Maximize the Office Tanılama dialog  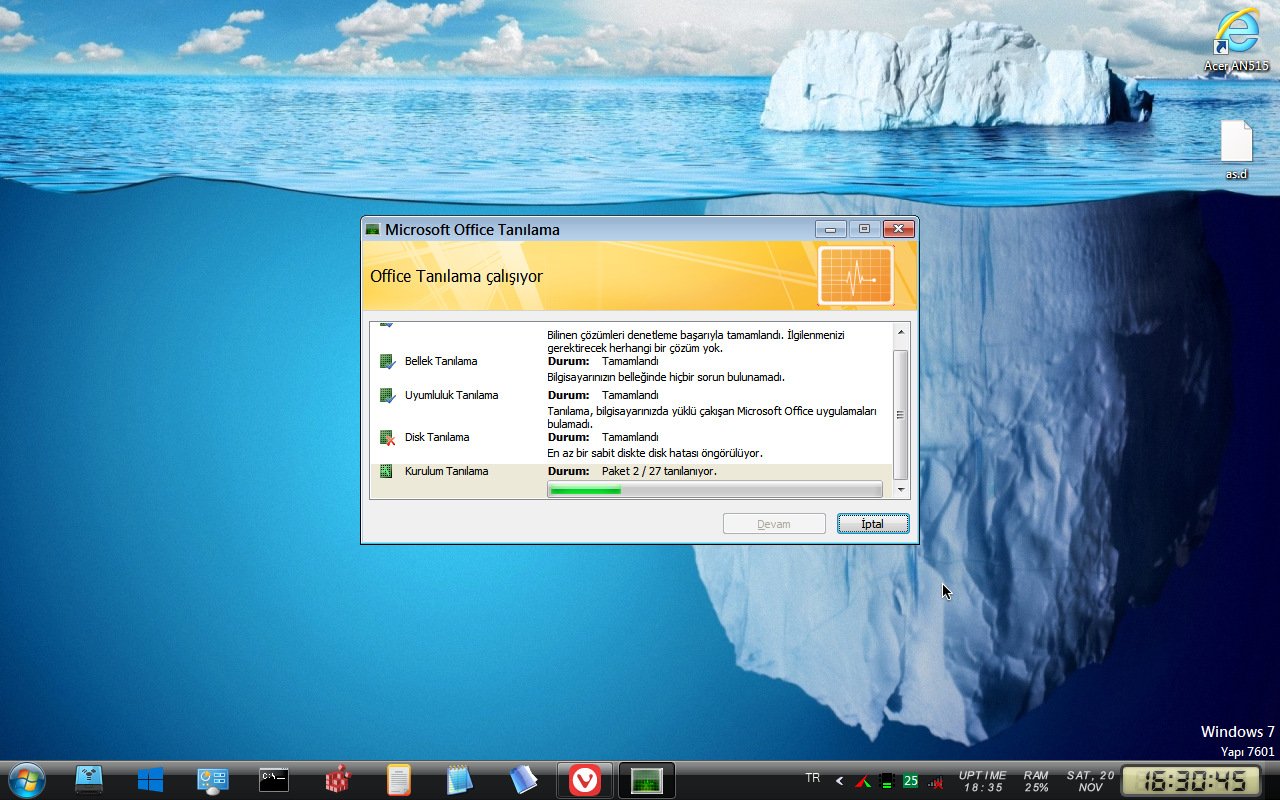[x=864, y=229]
